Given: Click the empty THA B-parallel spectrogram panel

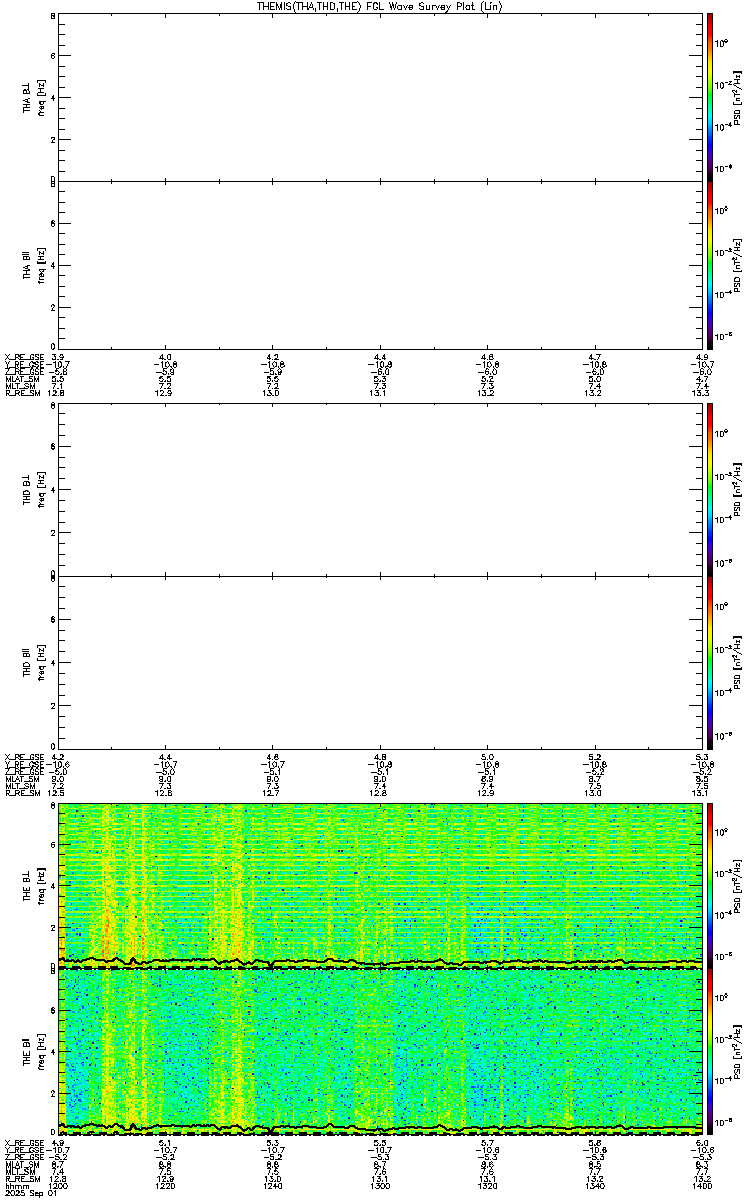Looking at the screenshot, I should coord(381,265).
